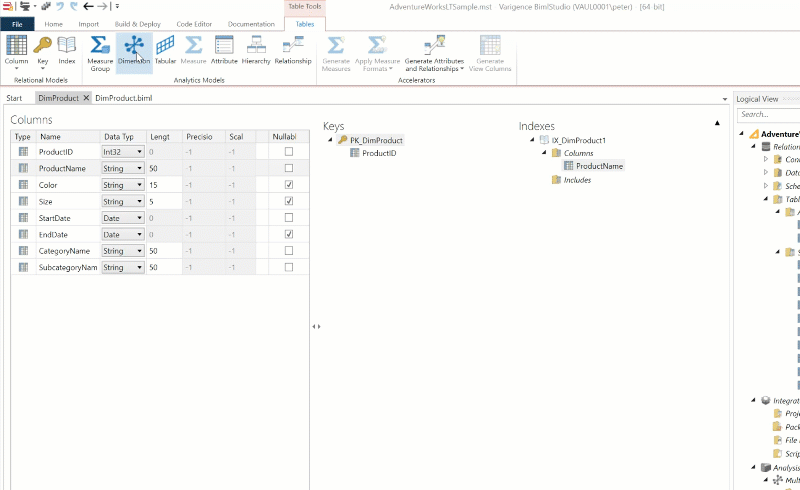Viewport: 800px width, 490px height.
Task: Switch to the Code Editor ribbon tab
Action: tap(194, 24)
